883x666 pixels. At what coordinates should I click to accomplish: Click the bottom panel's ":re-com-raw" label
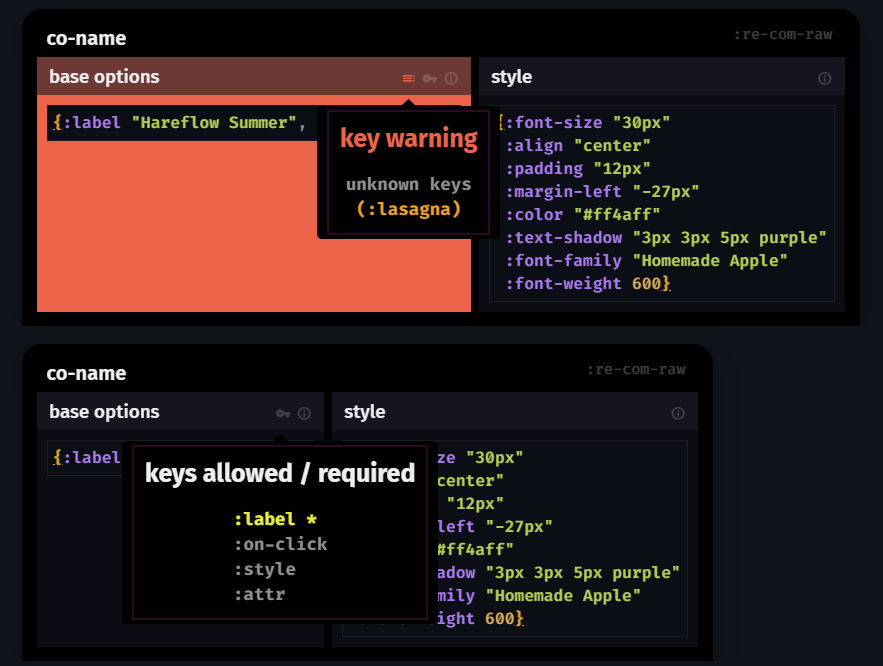click(x=636, y=369)
